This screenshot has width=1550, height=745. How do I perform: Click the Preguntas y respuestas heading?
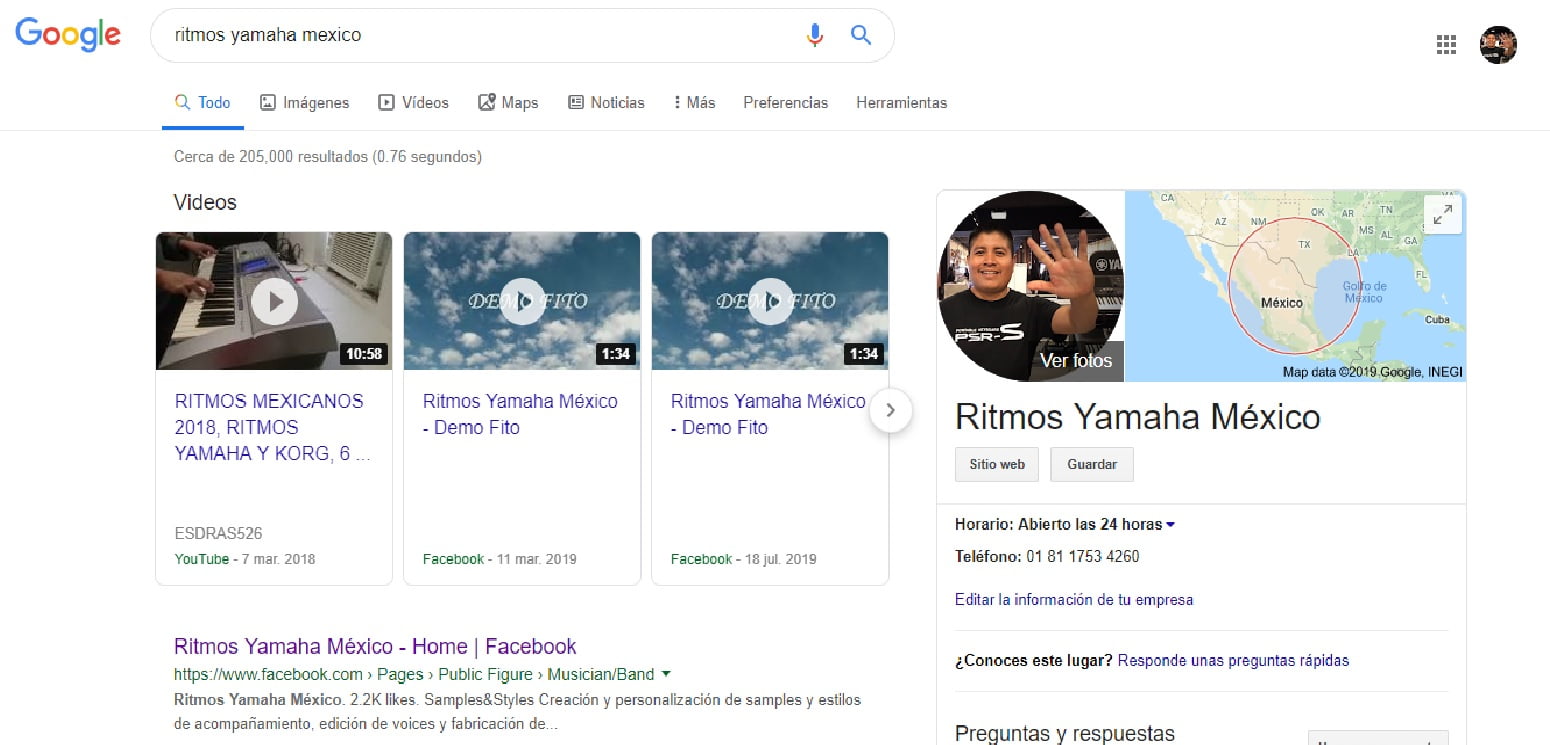1065,734
